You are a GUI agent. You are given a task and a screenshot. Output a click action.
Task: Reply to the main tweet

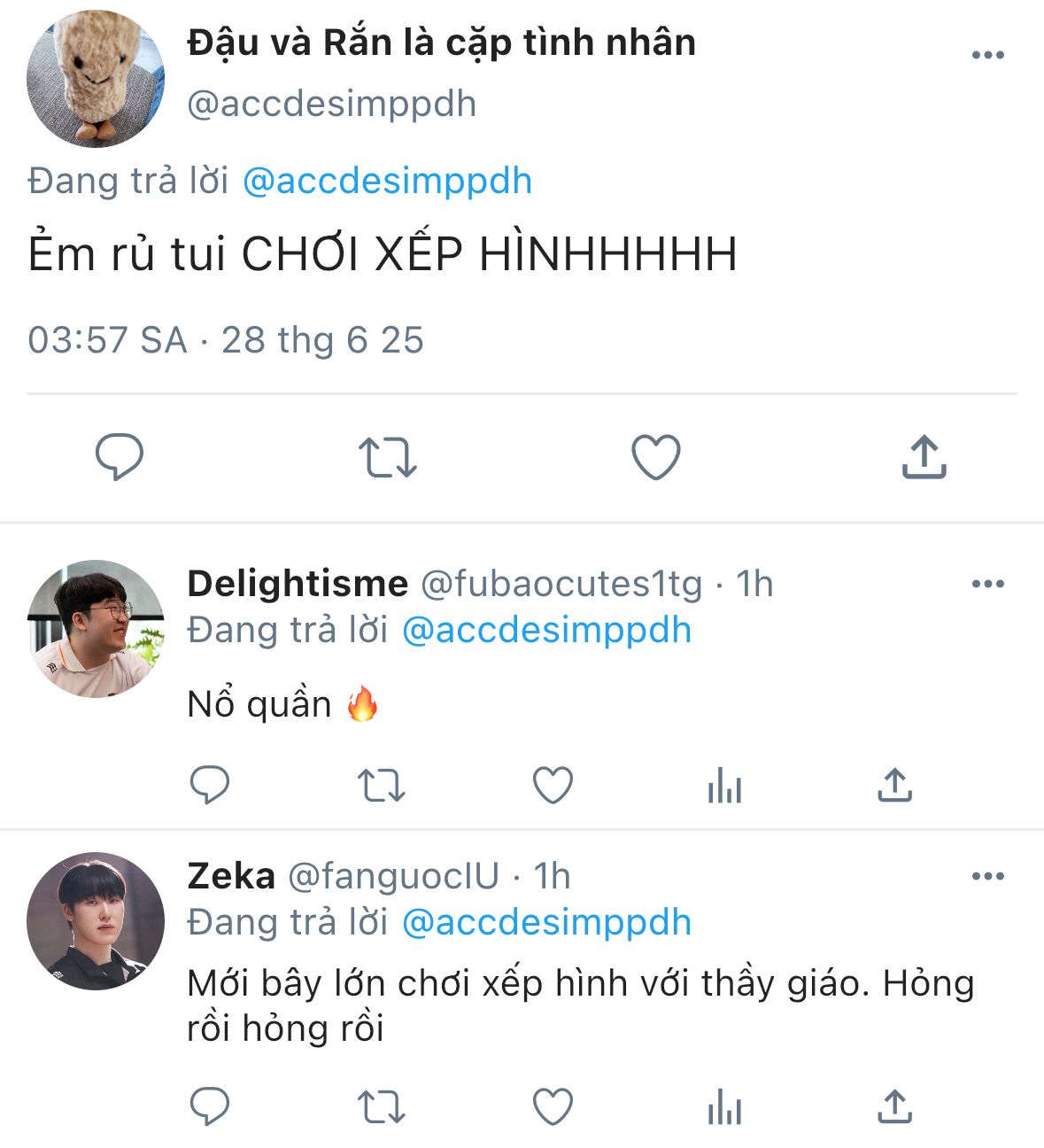pyautogui.click(x=119, y=457)
